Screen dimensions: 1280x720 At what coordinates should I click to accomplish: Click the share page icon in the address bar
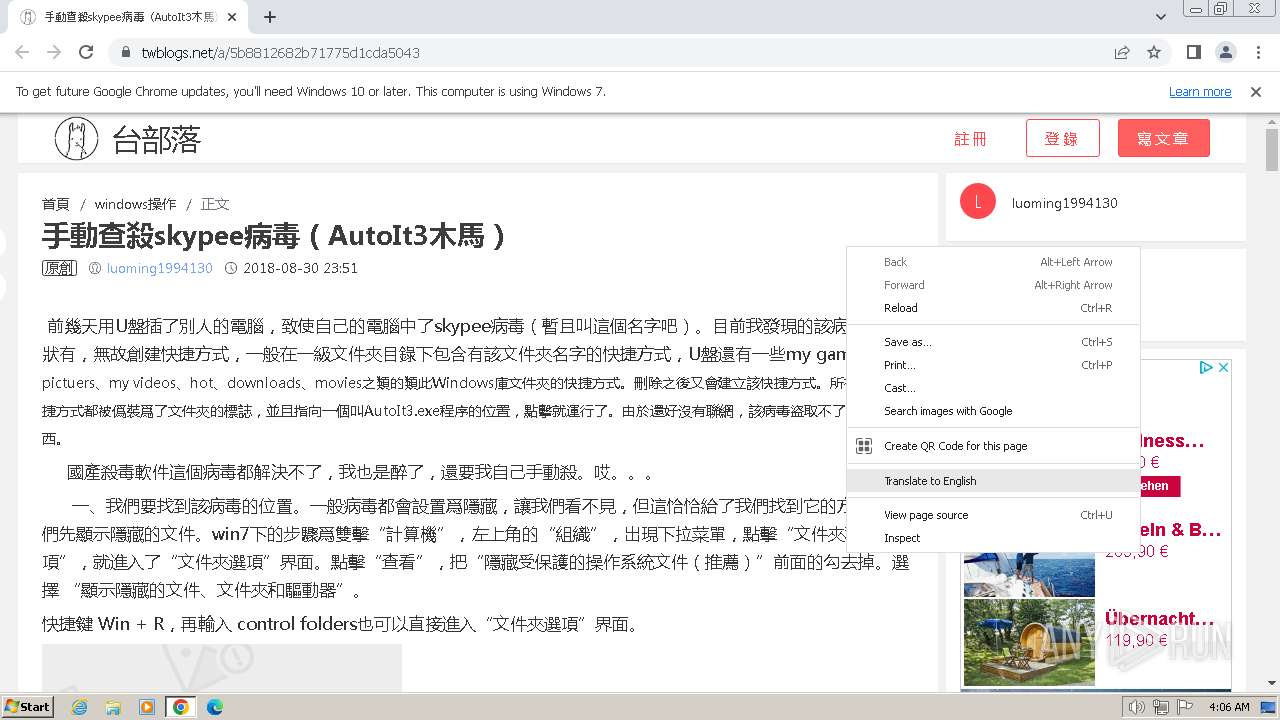click(1122, 52)
